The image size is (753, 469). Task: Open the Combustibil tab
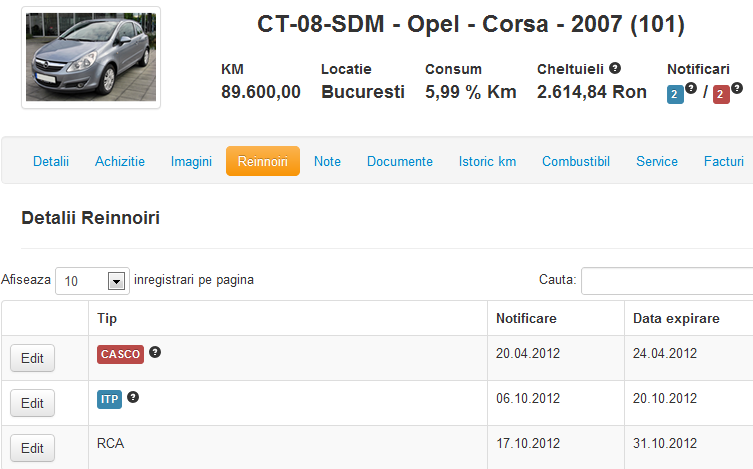coord(576,161)
